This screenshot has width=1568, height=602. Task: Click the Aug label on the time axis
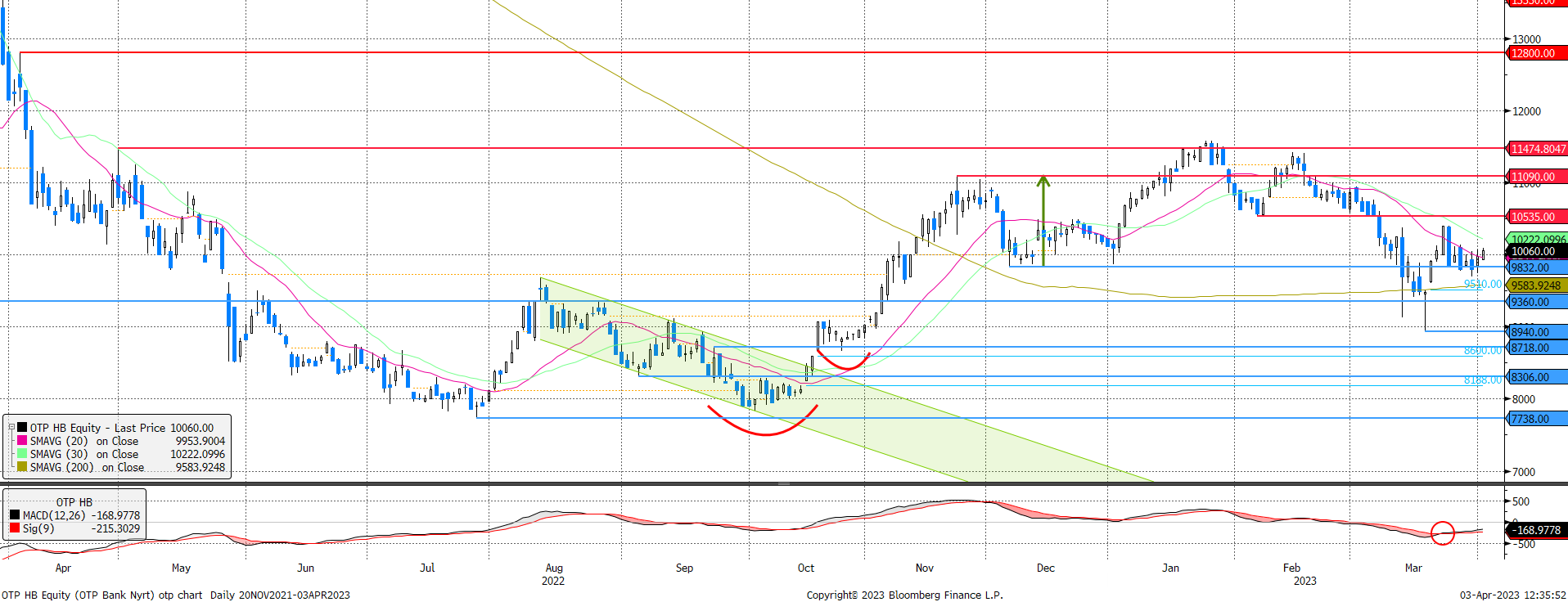pos(554,568)
